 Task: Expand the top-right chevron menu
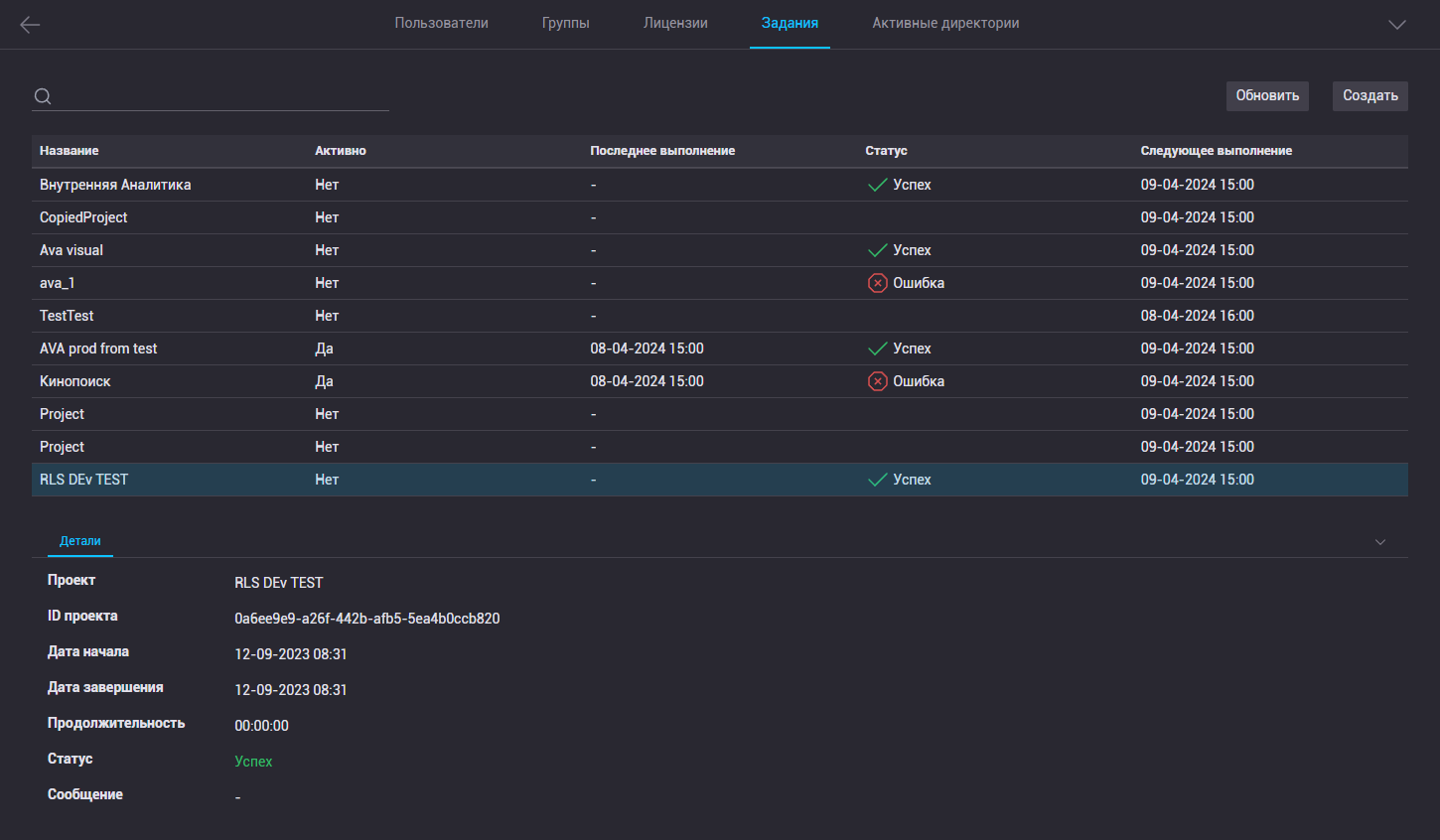[x=1397, y=25]
